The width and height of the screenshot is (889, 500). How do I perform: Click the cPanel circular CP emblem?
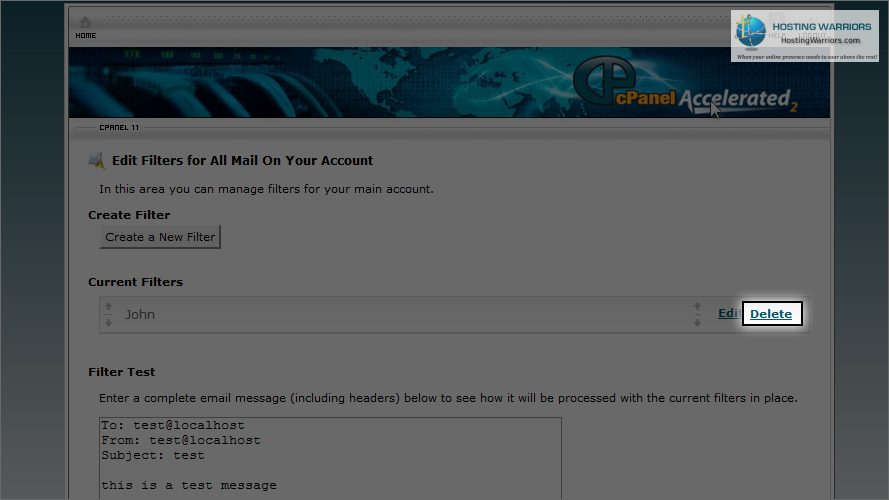coord(603,80)
